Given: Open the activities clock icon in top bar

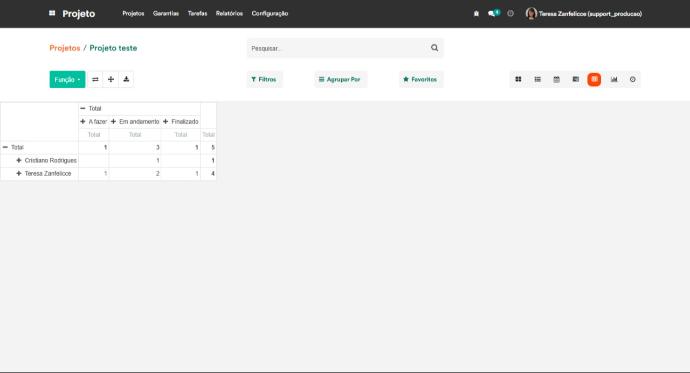Looking at the screenshot, I should pos(510,14).
